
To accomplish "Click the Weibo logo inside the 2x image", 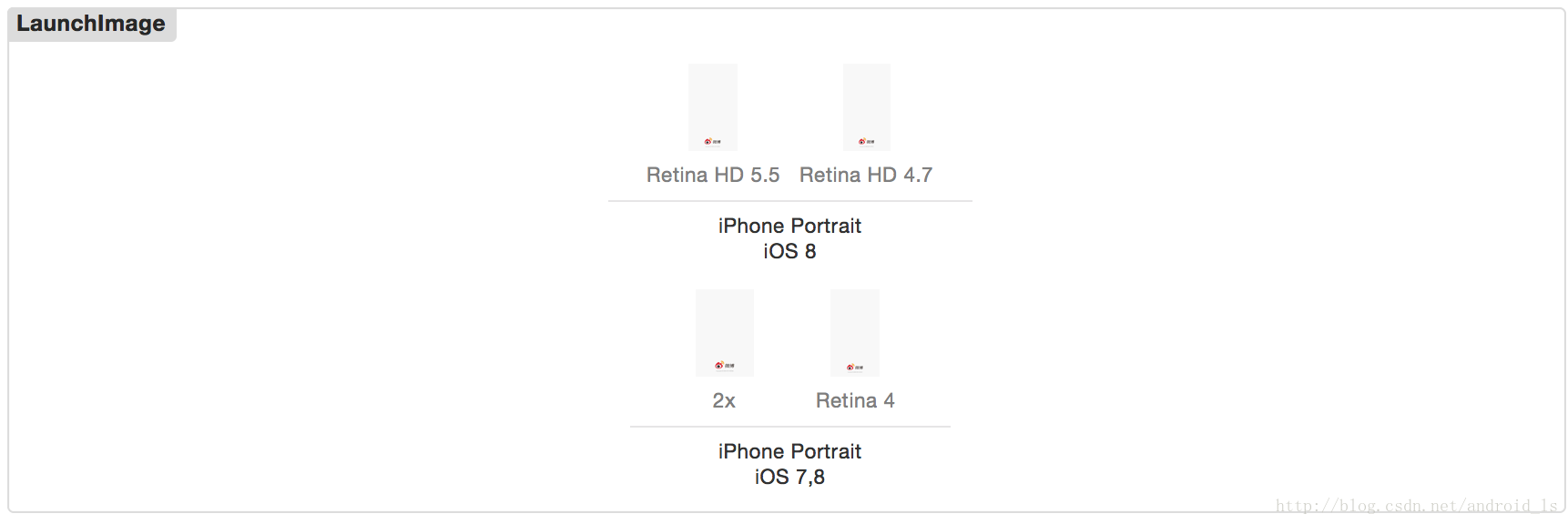I will (725, 366).
